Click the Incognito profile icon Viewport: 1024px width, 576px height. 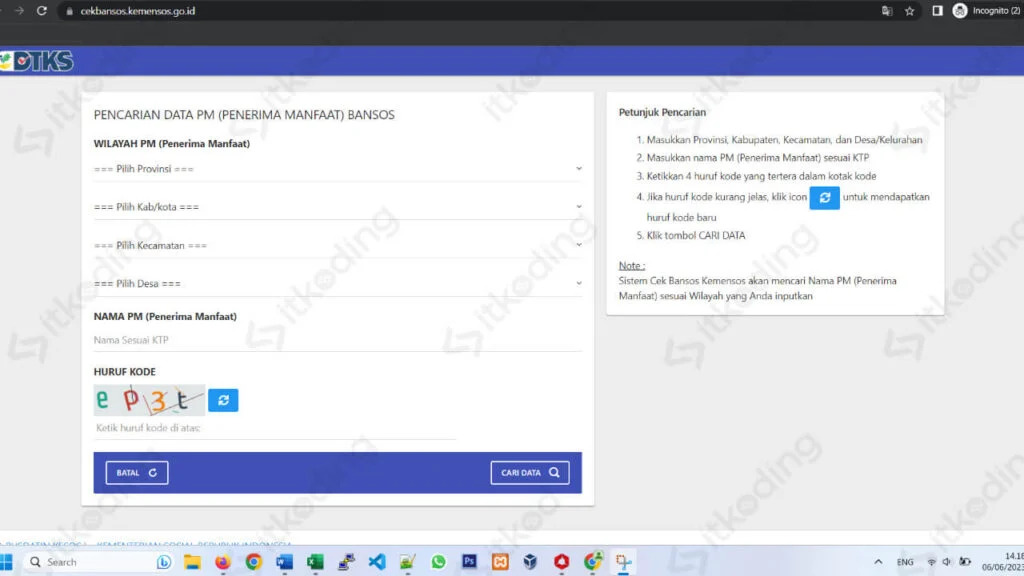[x=961, y=11]
